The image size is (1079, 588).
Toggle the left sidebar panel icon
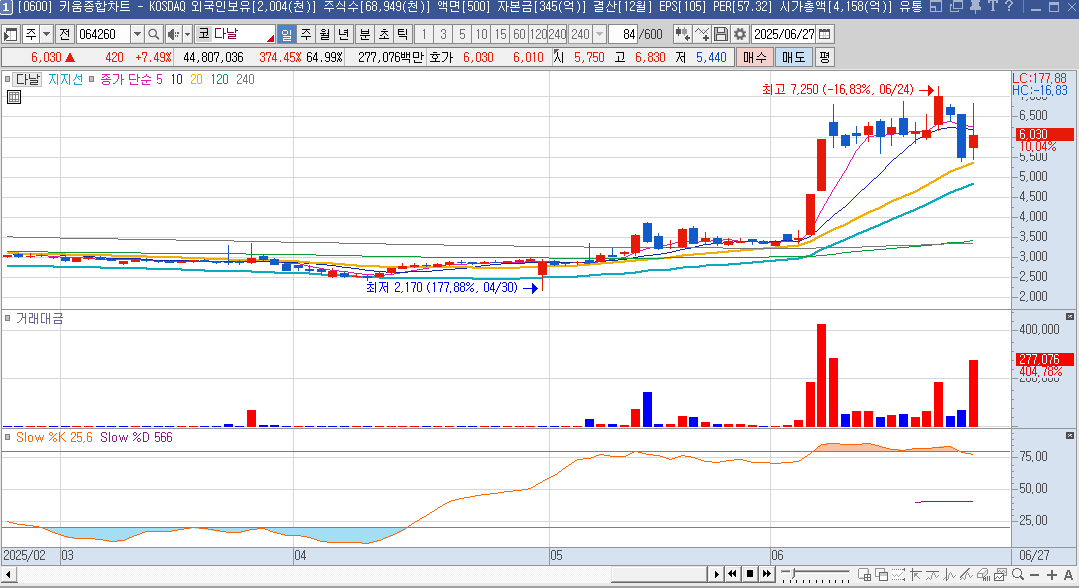(x=11, y=34)
